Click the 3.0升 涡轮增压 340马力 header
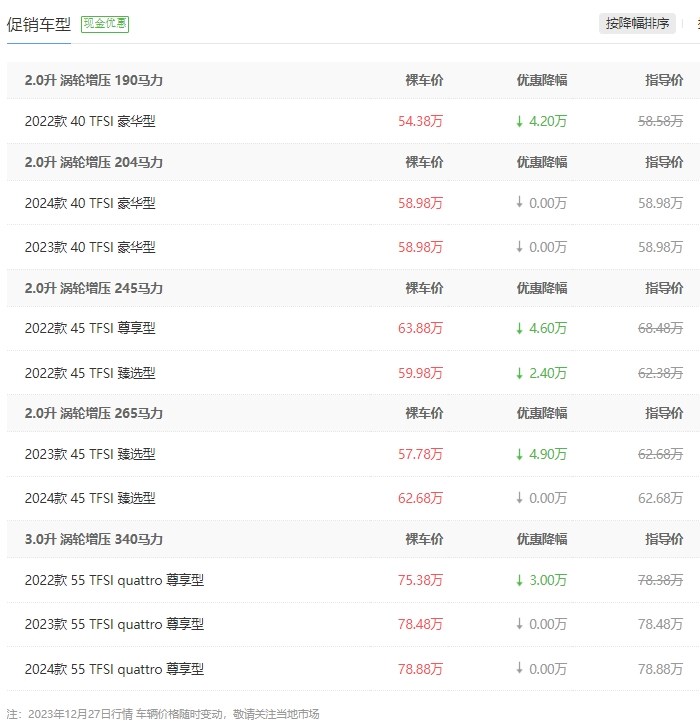The height and width of the screenshot is (724, 700). 94,539
